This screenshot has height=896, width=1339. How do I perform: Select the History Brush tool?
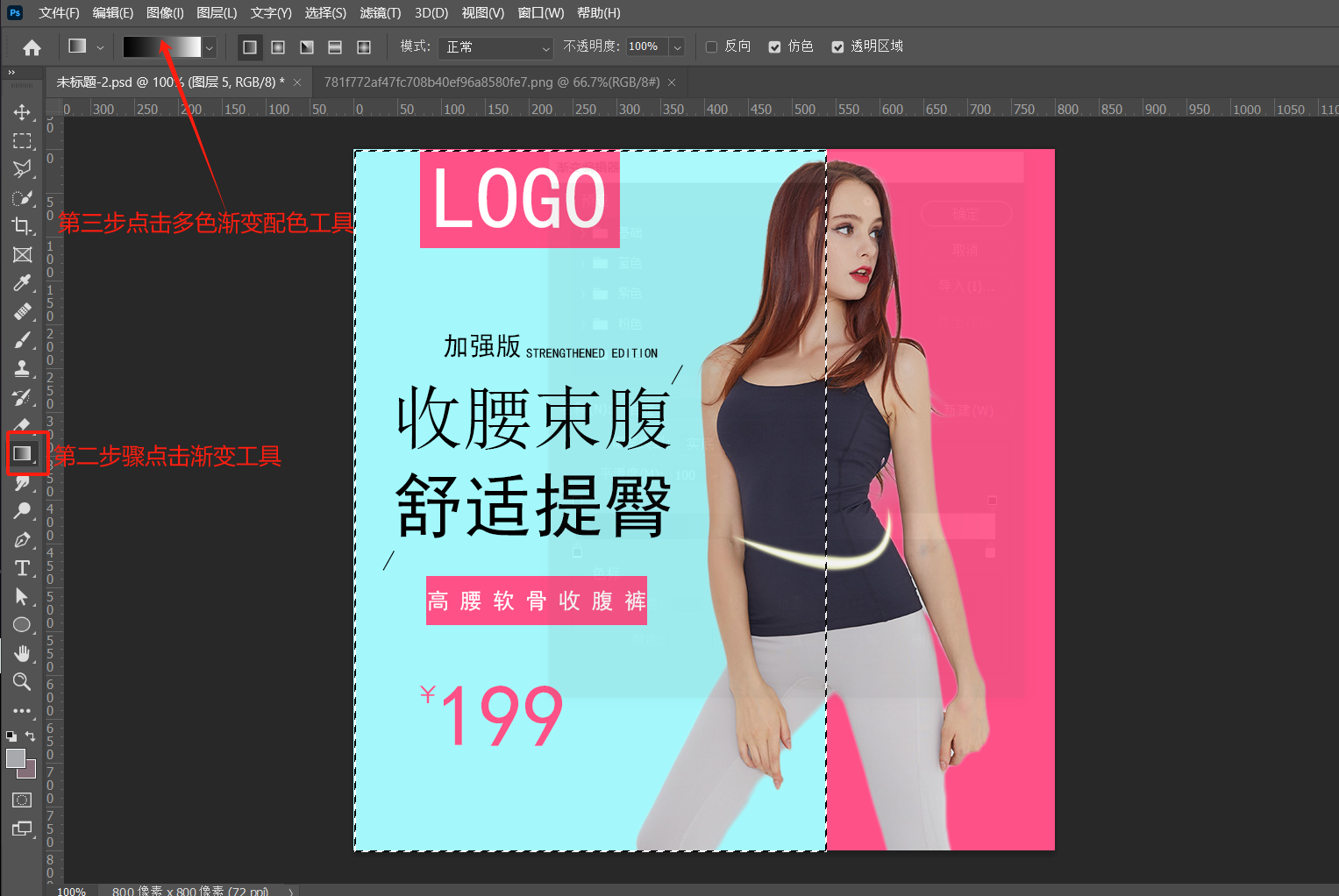click(22, 397)
